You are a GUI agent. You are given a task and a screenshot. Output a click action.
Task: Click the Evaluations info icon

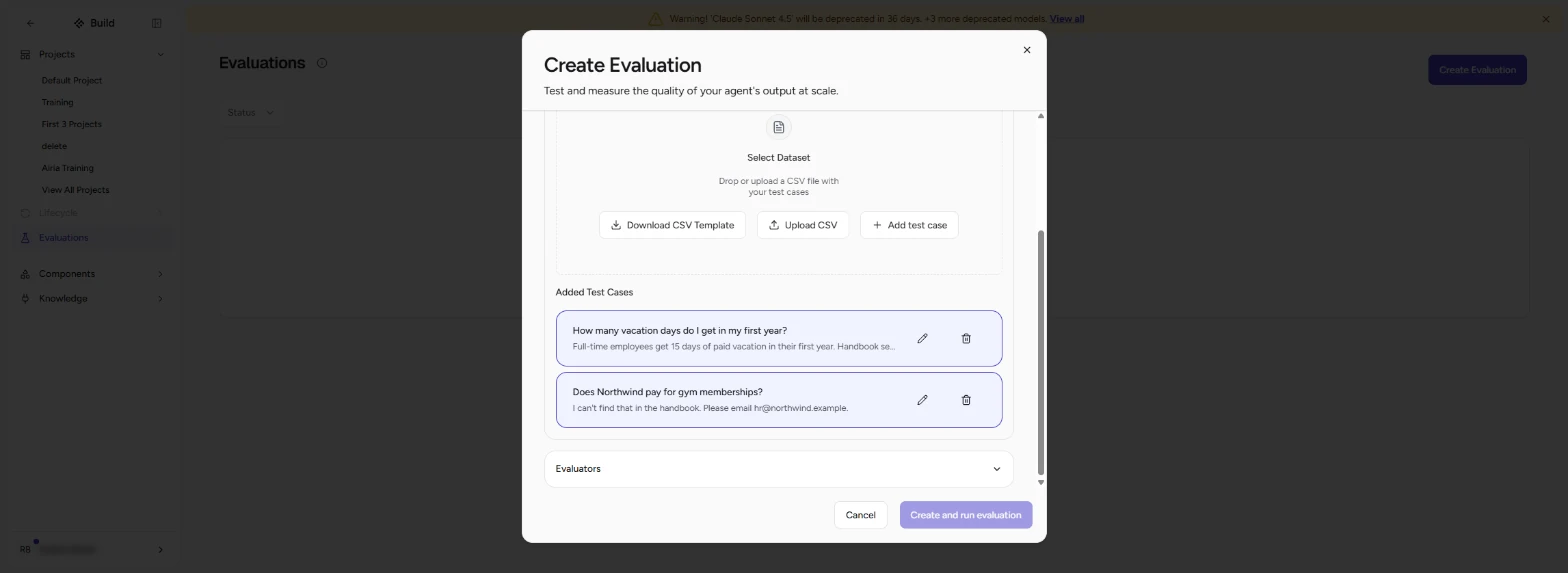pyautogui.click(x=322, y=63)
